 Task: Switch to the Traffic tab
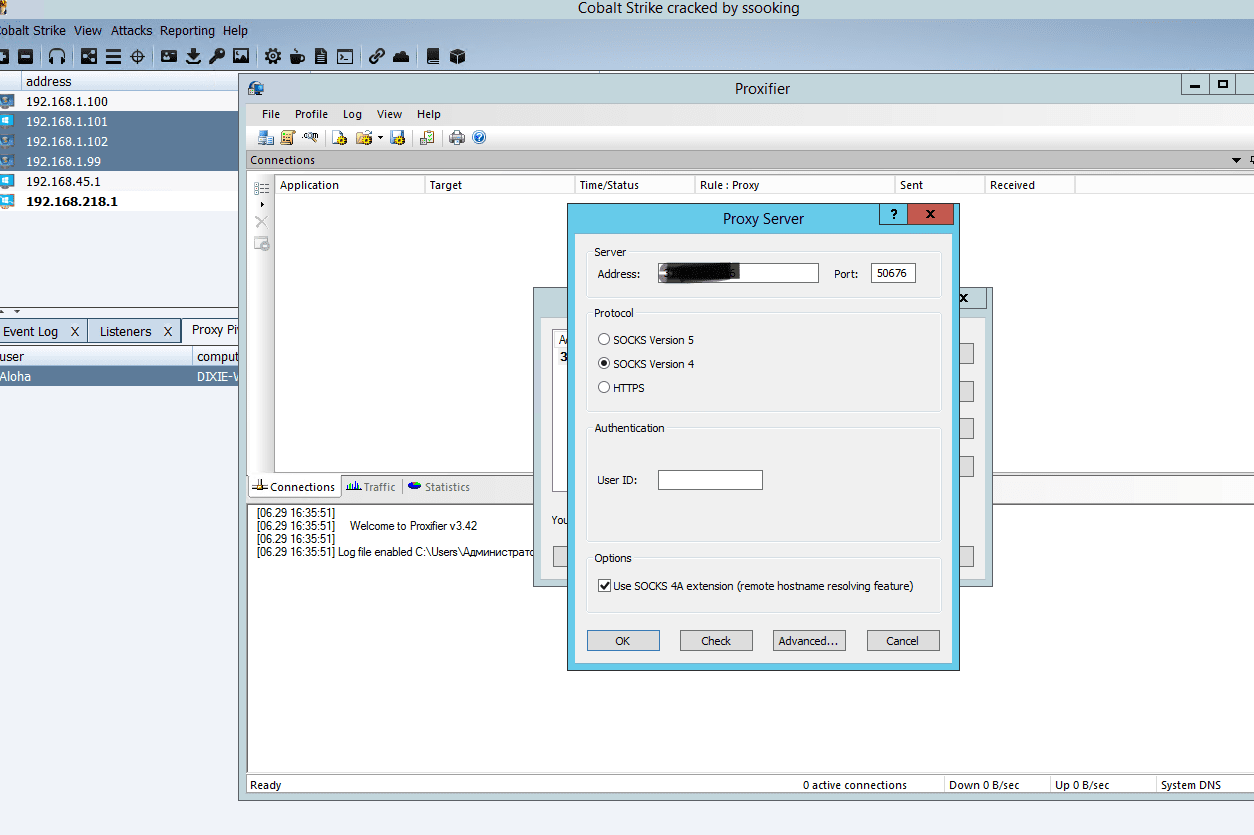click(x=371, y=487)
